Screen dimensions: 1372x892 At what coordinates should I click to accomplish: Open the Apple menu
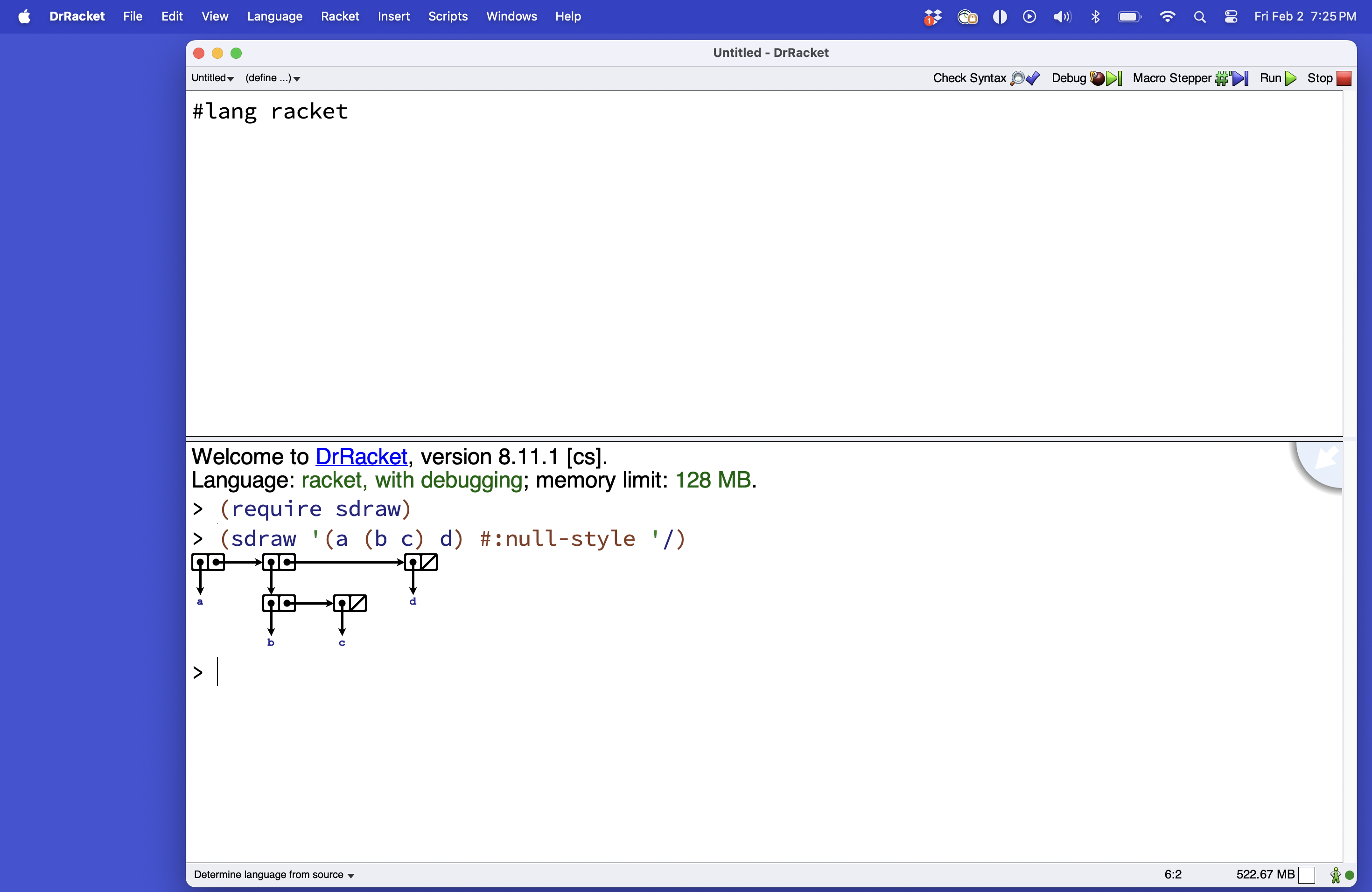24,17
